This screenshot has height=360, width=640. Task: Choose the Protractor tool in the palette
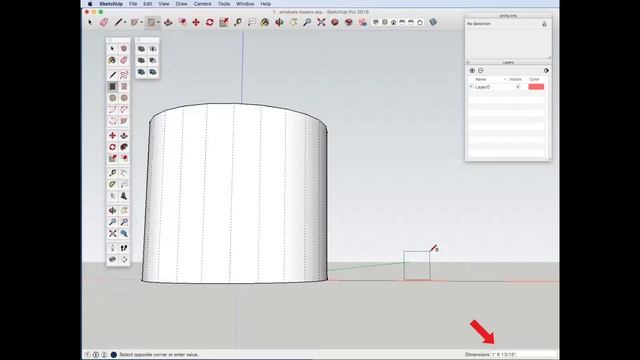tap(113, 184)
